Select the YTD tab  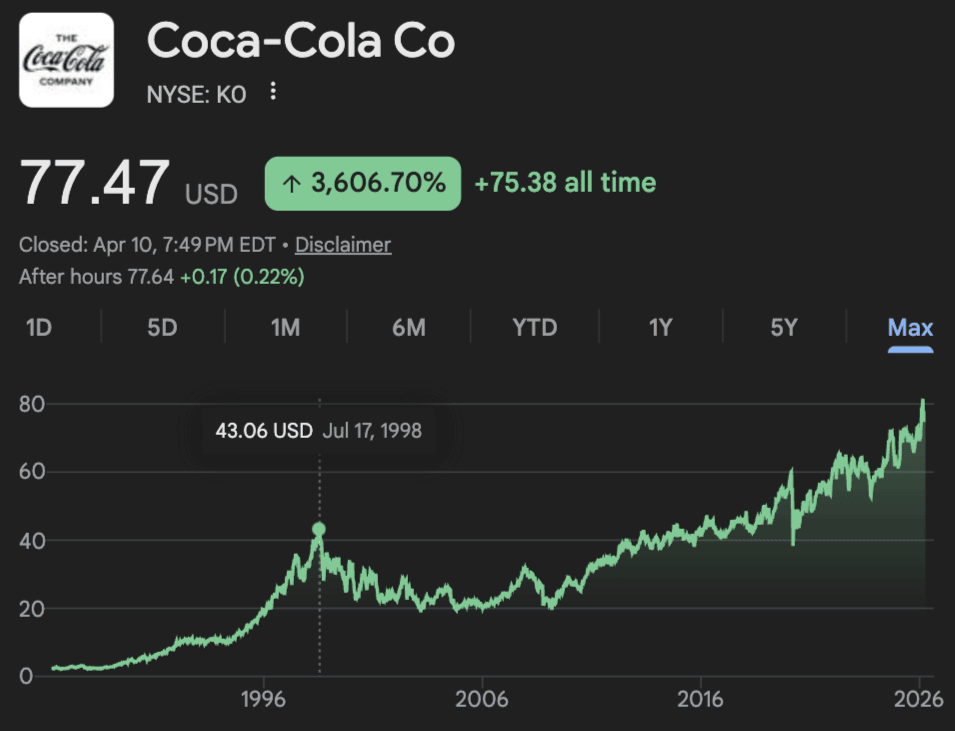click(x=534, y=328)
